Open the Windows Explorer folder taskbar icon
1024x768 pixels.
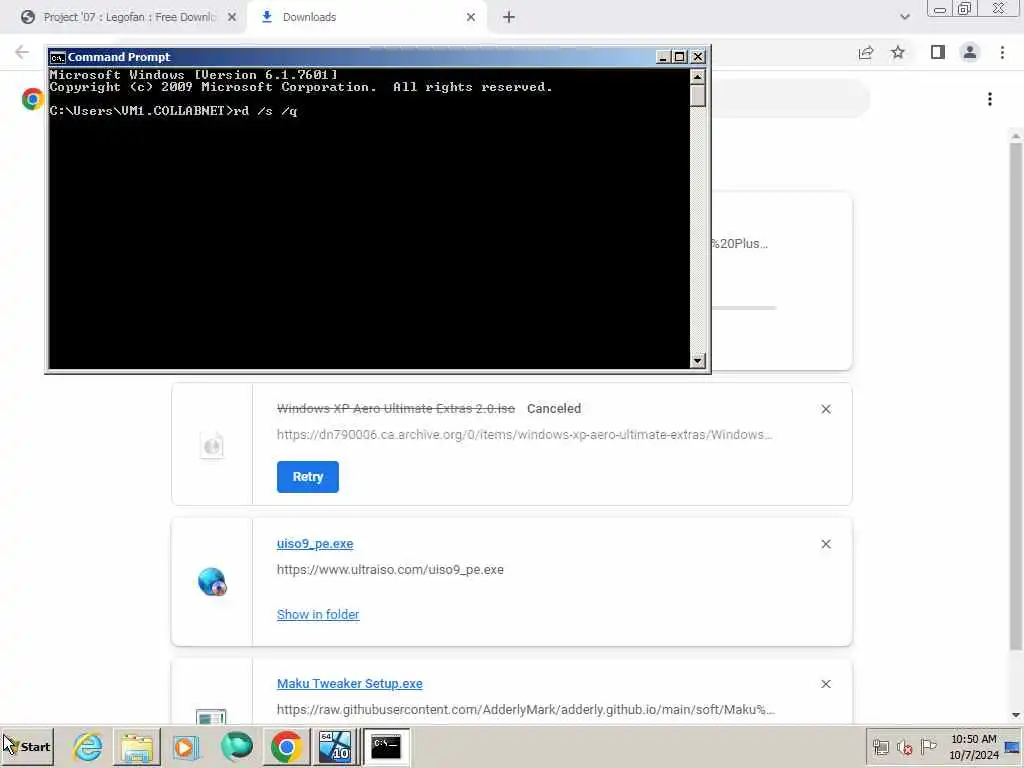pos(136,746)
